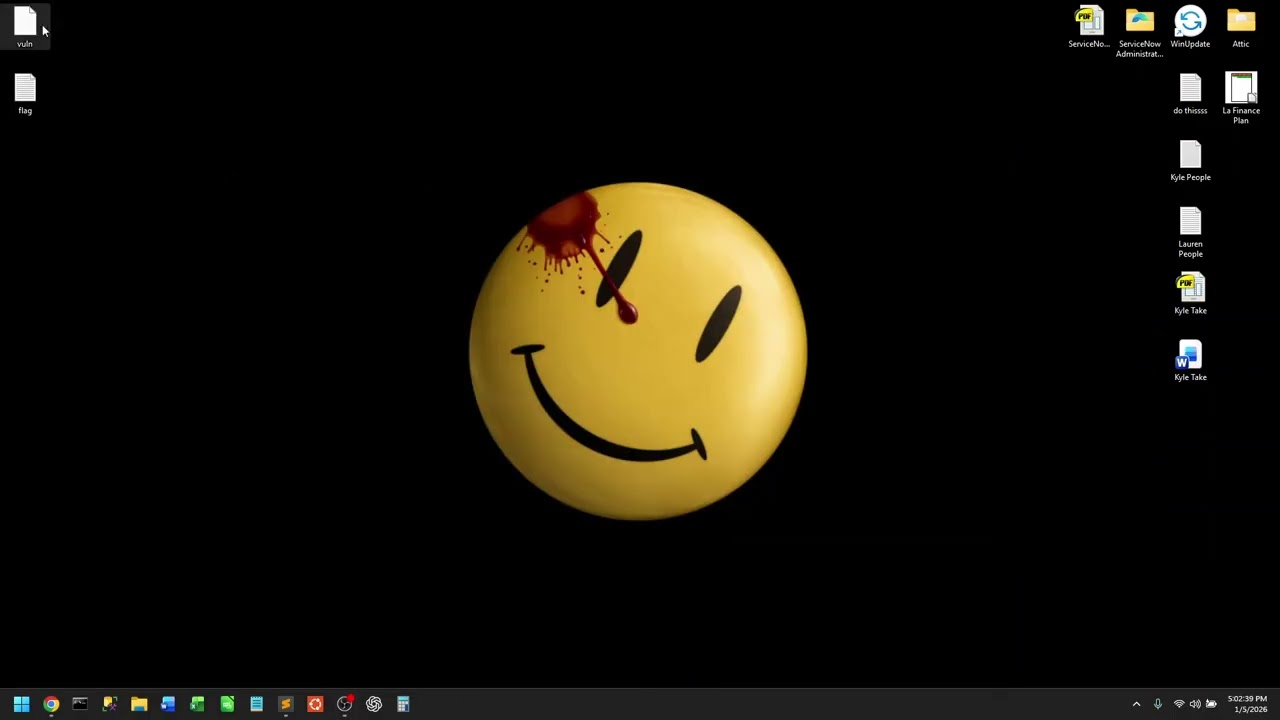Launch Snipping Tool from the taskbar

(x=109, y=704)
